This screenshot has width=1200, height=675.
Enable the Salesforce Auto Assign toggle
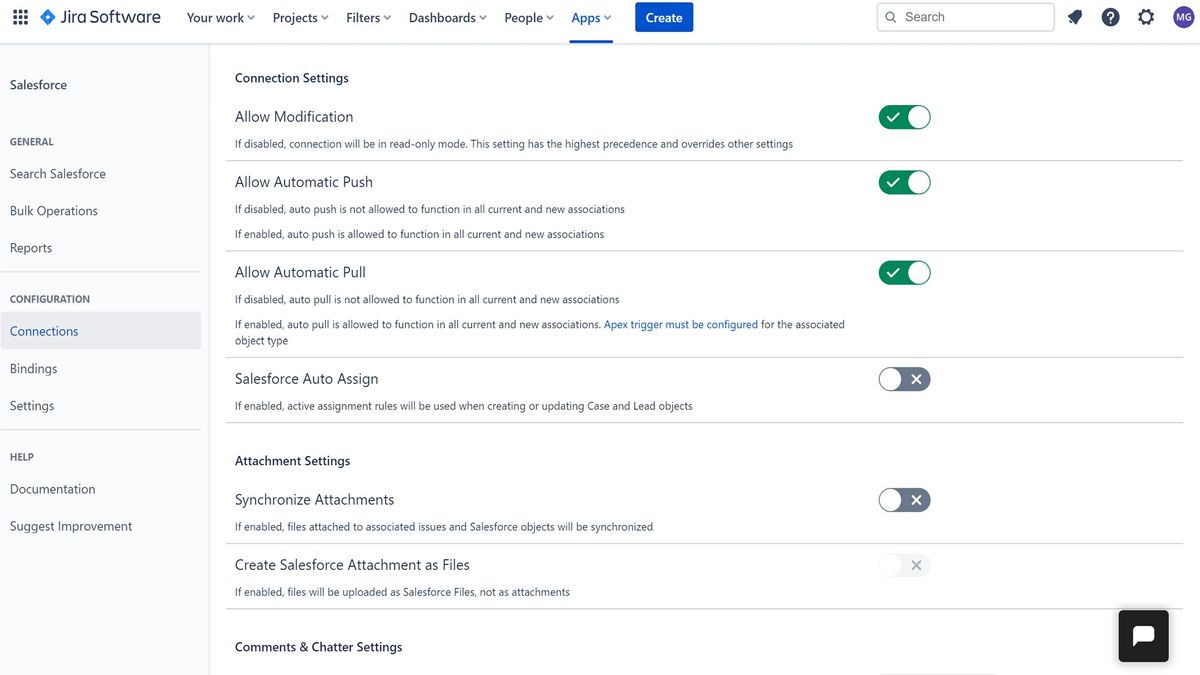[x=904, y=379]
